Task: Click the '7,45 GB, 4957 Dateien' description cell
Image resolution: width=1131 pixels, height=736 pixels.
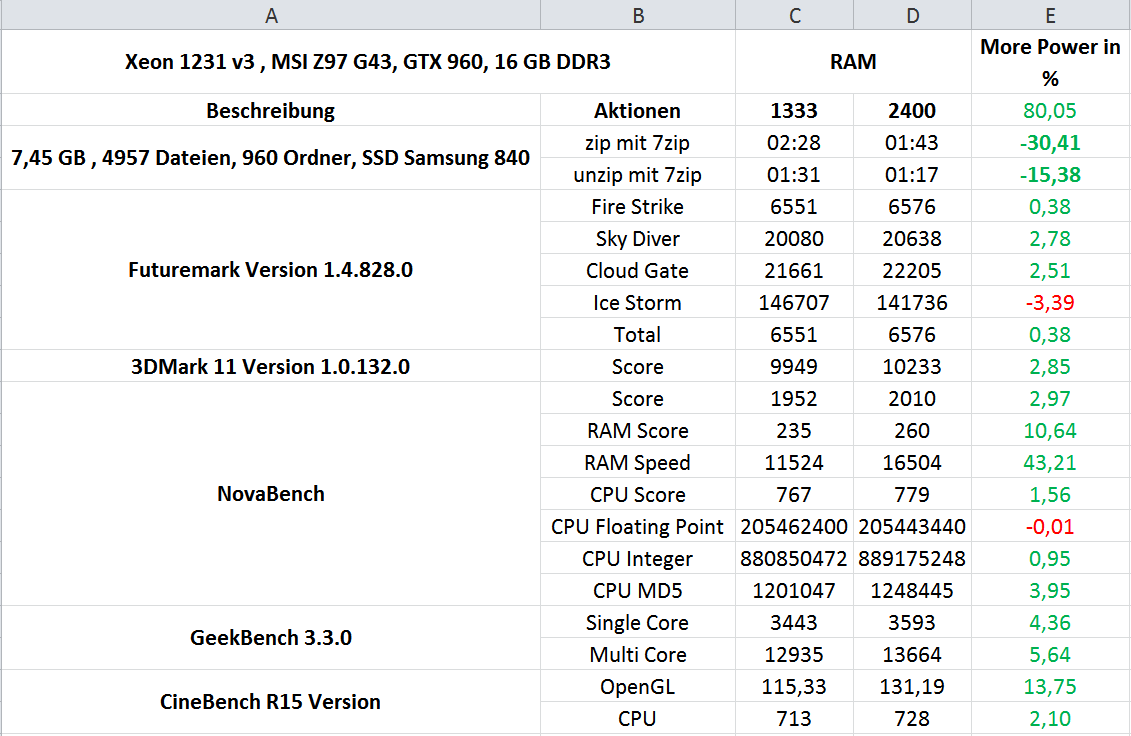Action: pyautogui.click(x=270, y=158)
